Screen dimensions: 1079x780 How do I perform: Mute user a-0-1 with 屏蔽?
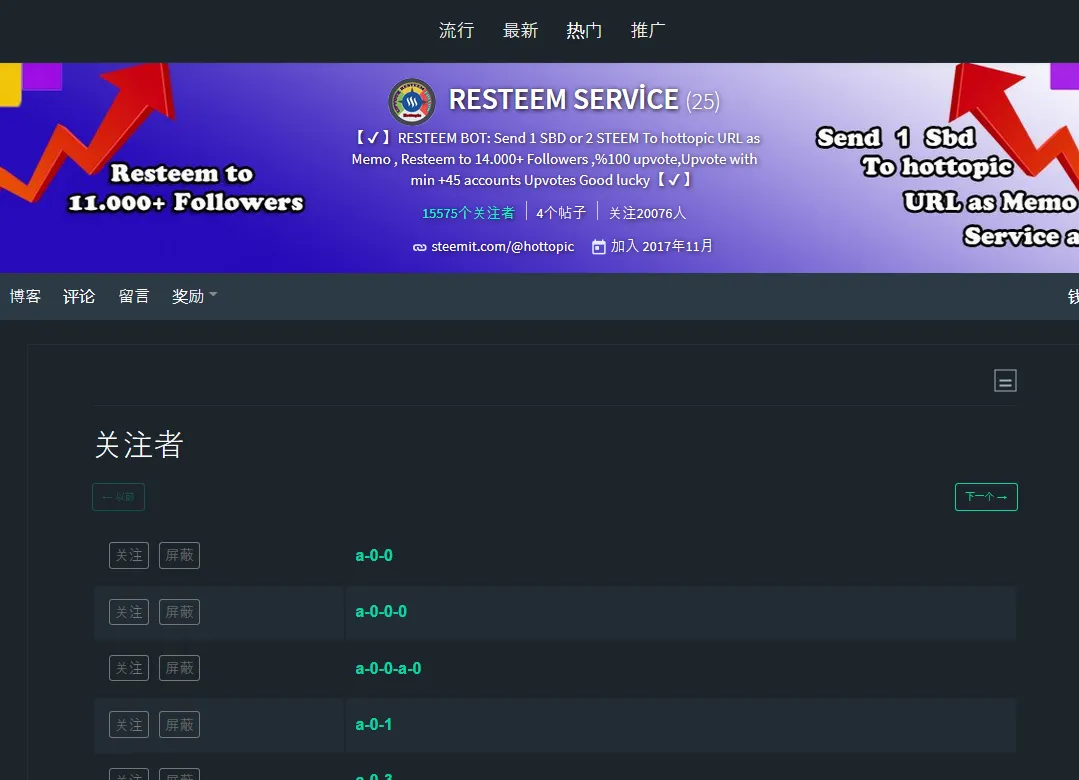click(180, 725)
